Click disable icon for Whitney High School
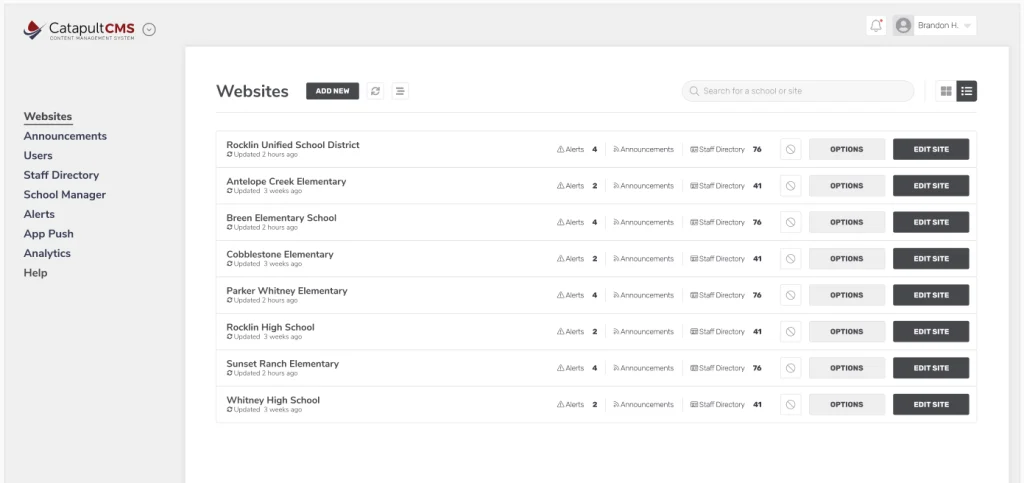1024x483 pixels. (790, 405)
